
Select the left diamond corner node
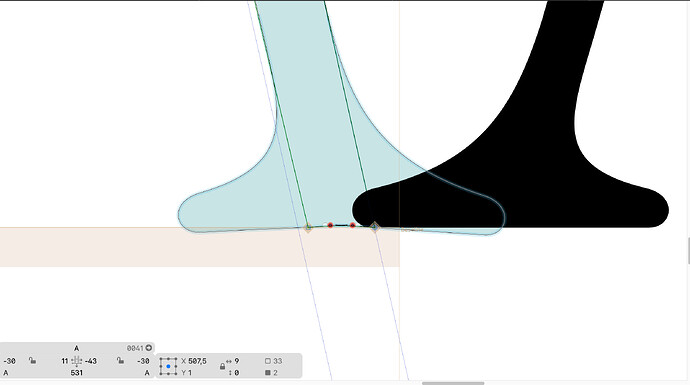click(x=308, y=227)
